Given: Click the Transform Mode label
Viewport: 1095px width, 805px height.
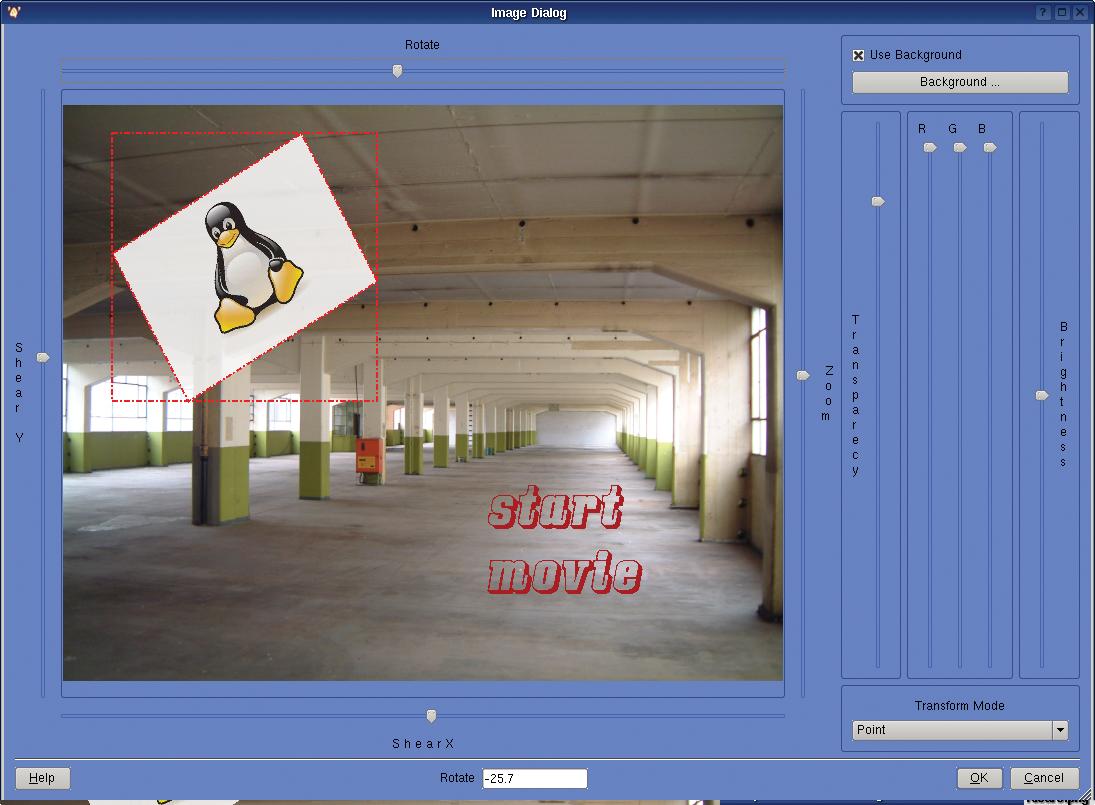Looking at the screenshot, I should click(960, 706).
